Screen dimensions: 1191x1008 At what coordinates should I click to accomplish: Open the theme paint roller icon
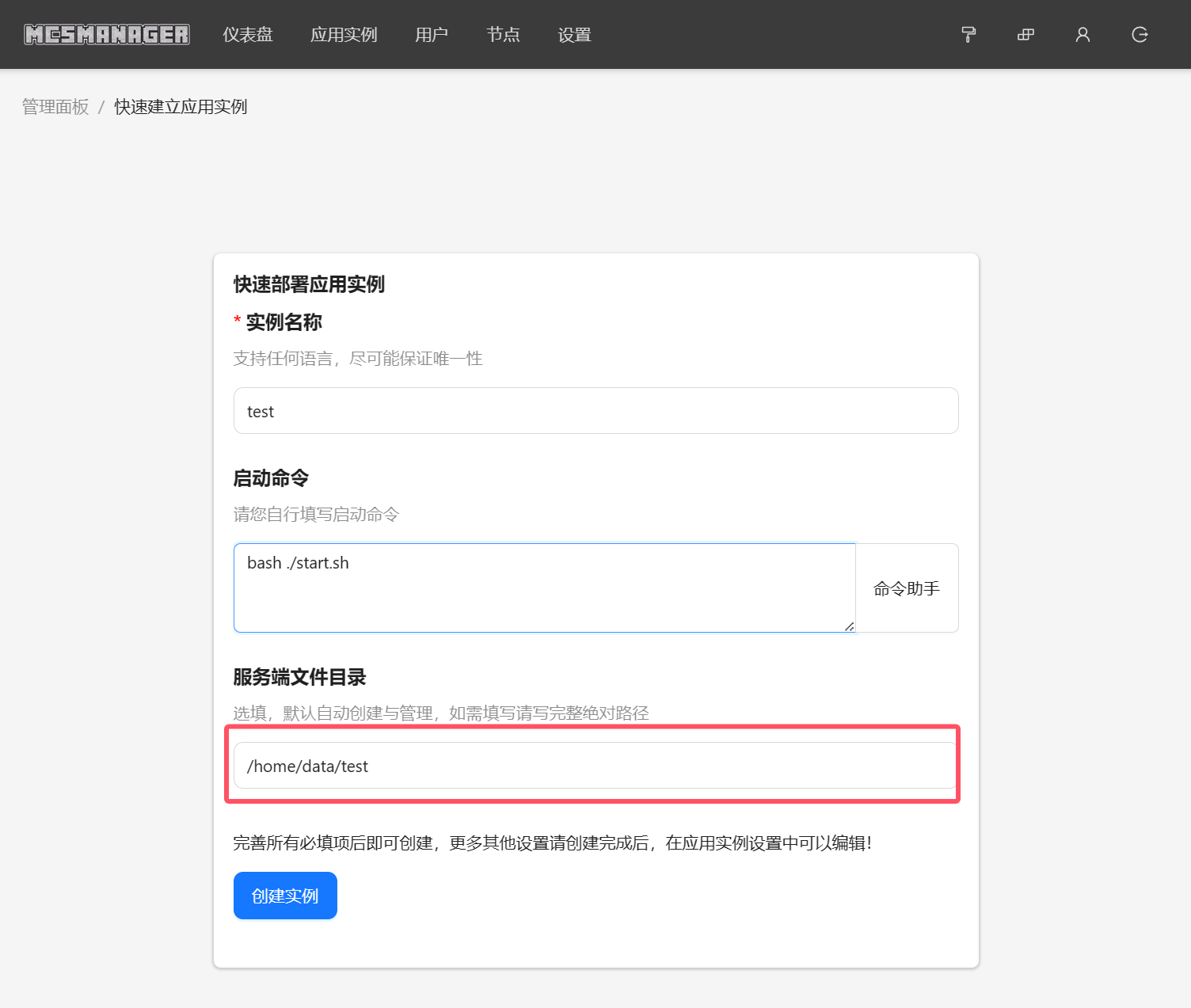click(968, 34)
